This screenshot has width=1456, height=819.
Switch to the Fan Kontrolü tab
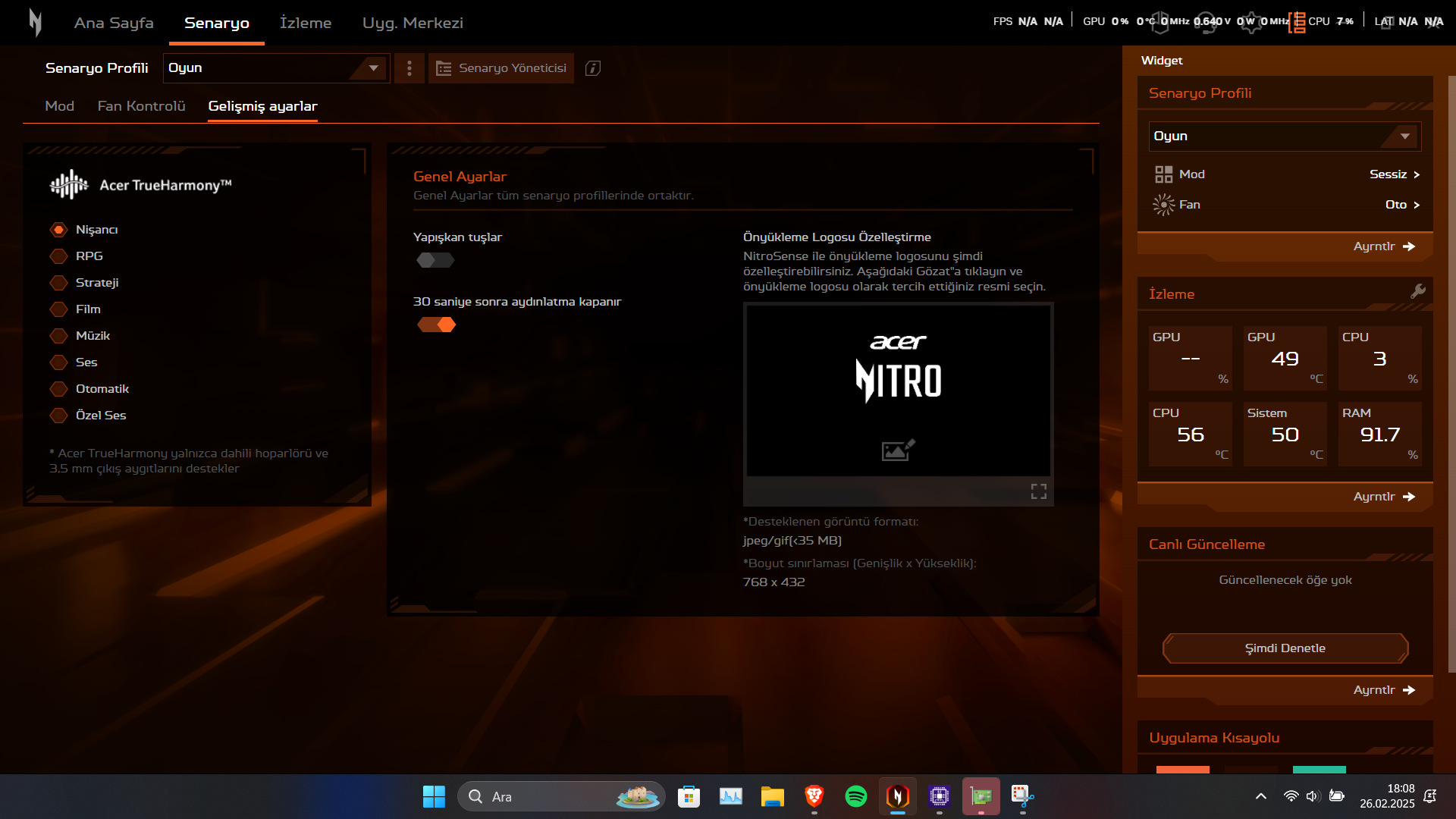coord(141,106)
